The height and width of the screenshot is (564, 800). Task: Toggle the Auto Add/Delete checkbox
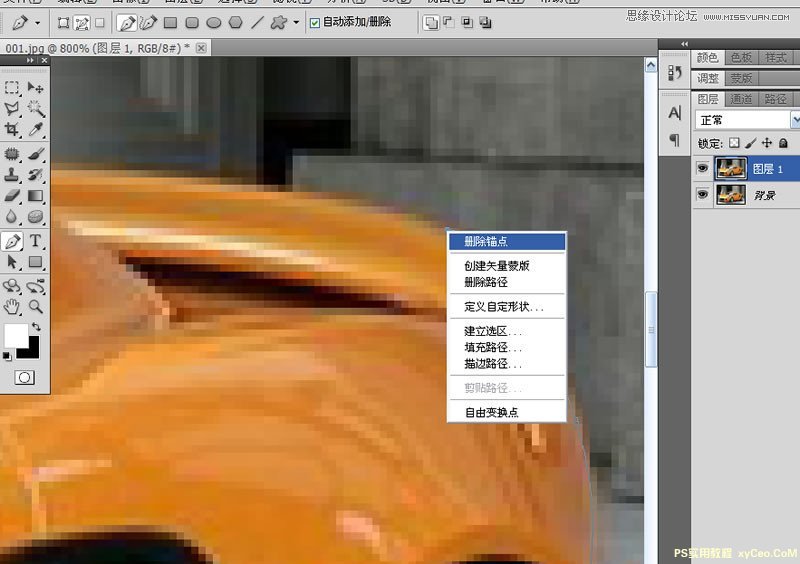coord(315,22)
